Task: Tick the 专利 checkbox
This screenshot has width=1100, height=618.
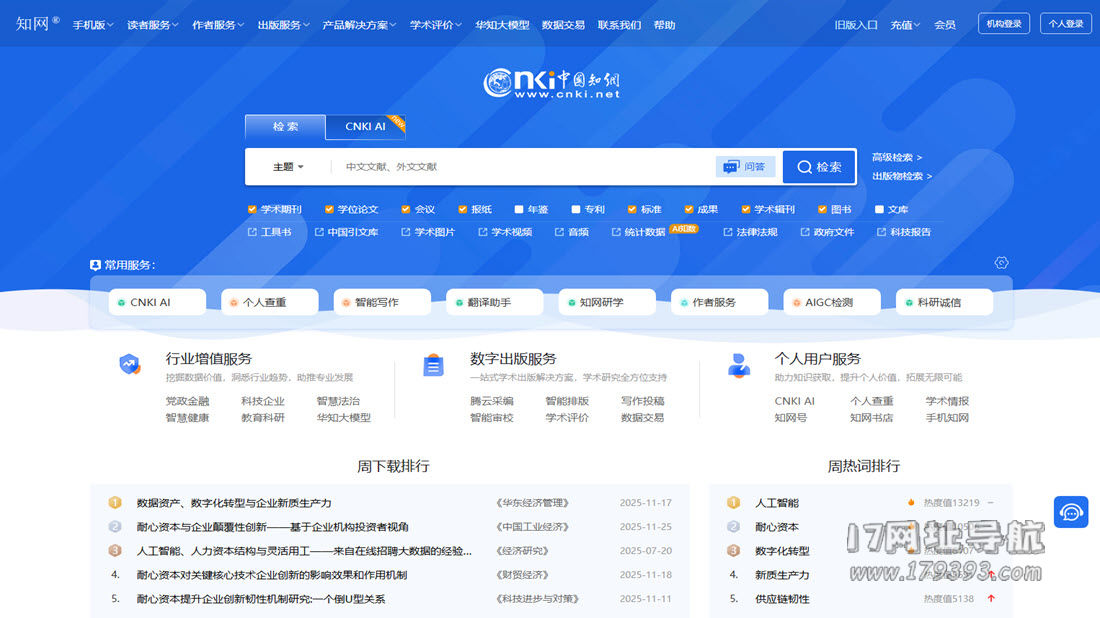Action: 576,210
